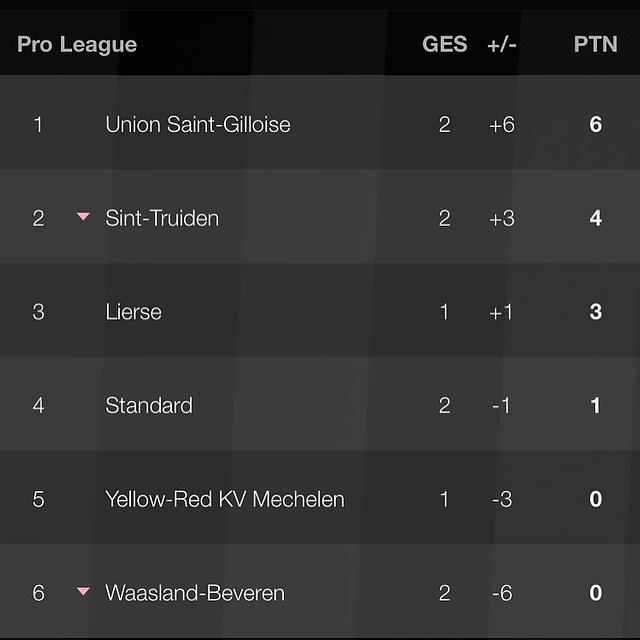This screenshot has width=640, height=640.
Task: Click Yellow-Red KV Mechelen's 0 points value
Action: (x=596, y=499)
